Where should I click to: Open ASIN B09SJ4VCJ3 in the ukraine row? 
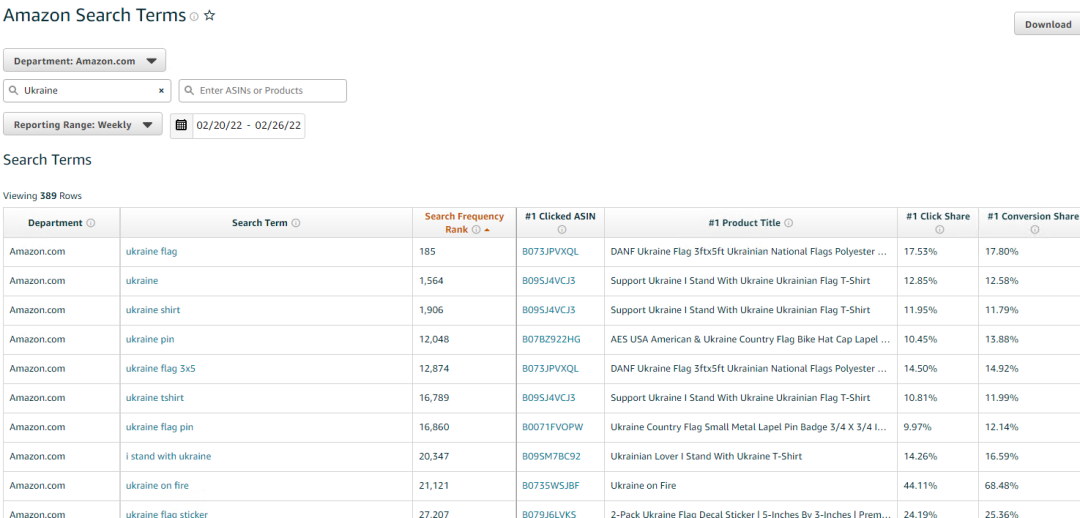(549, 281)
